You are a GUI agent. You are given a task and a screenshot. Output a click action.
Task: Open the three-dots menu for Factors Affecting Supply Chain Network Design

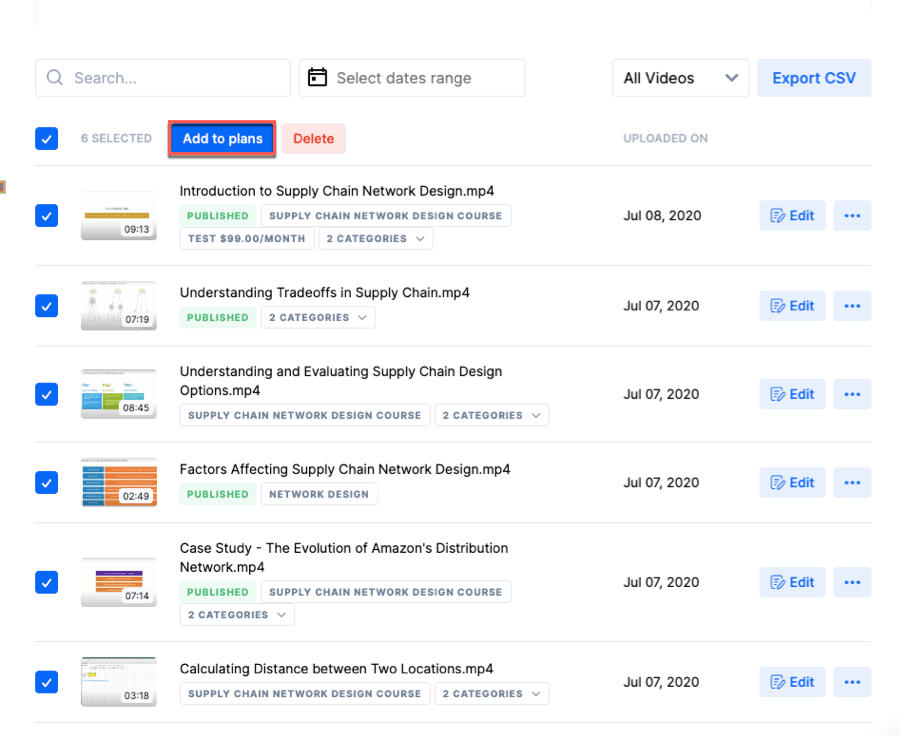click(852, 483)
